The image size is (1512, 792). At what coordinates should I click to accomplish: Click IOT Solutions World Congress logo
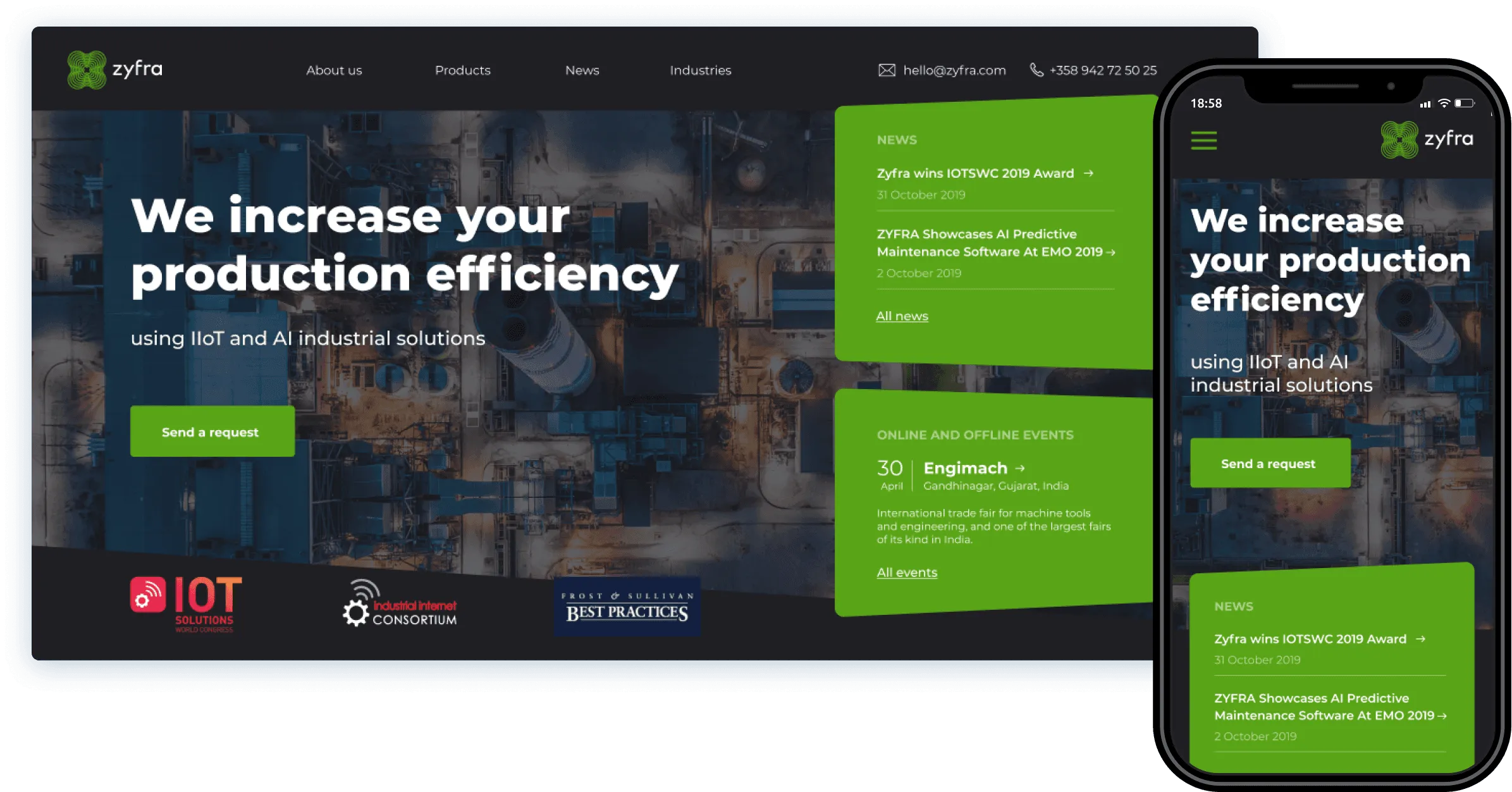coord(187,604)
